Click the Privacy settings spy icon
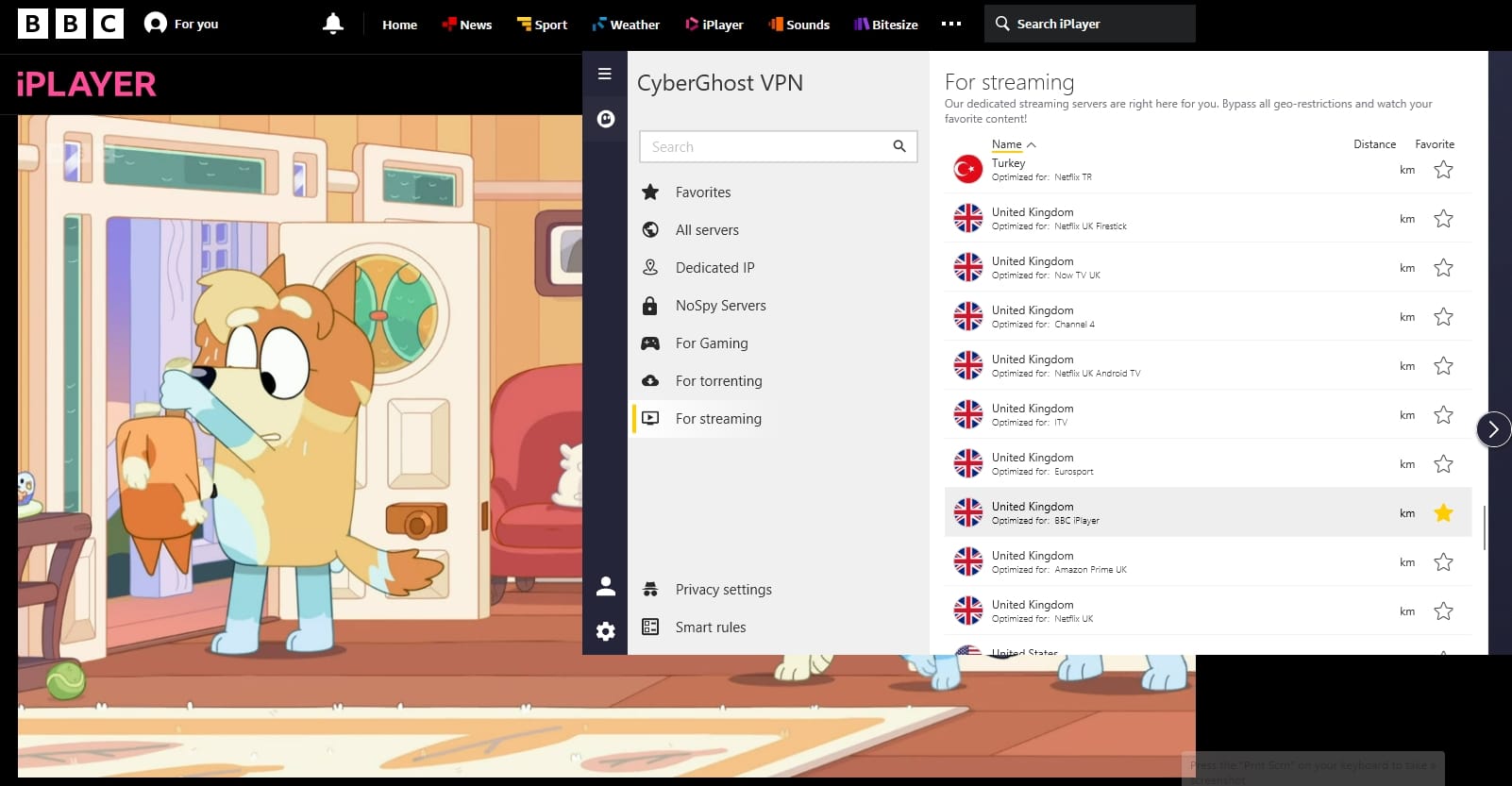The height and width of the screenshot is (786, 1512). click(x=650, y=590)
